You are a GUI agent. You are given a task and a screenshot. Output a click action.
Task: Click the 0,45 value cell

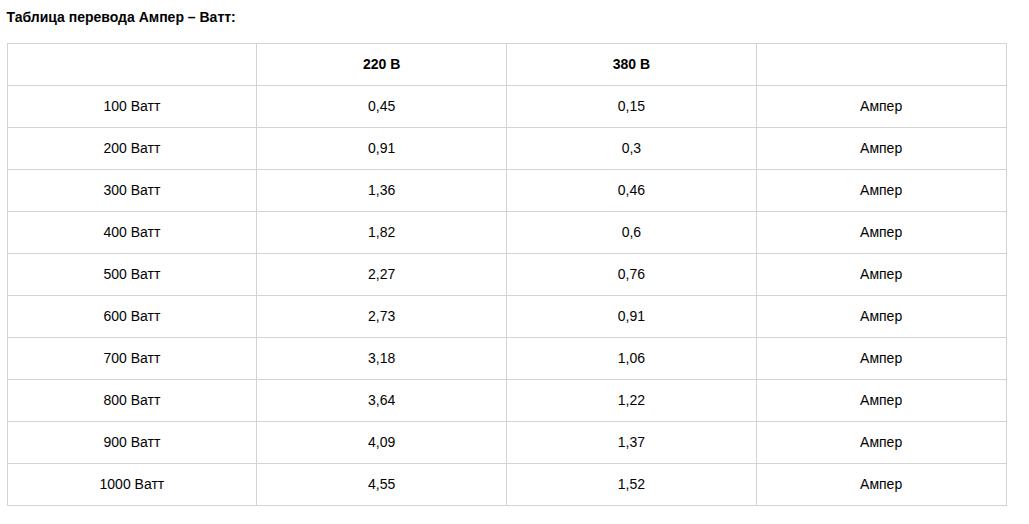coord(381,106)
